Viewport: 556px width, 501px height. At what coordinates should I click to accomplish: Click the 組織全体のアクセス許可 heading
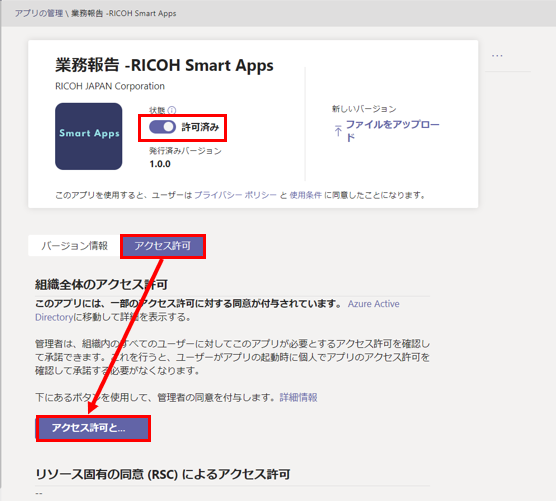(x=101, y=284)
